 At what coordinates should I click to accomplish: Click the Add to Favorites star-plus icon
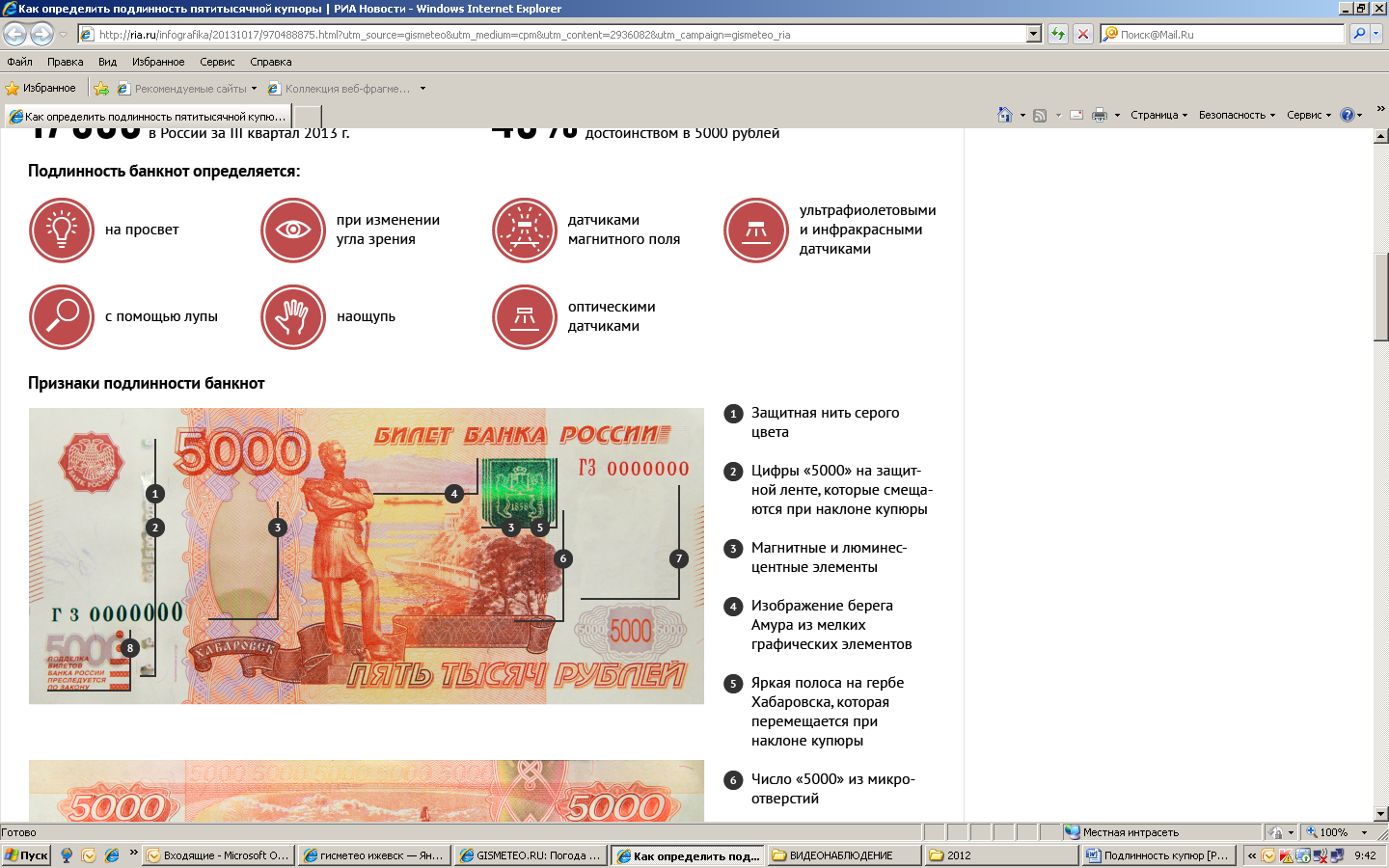[x=101, y=88]
